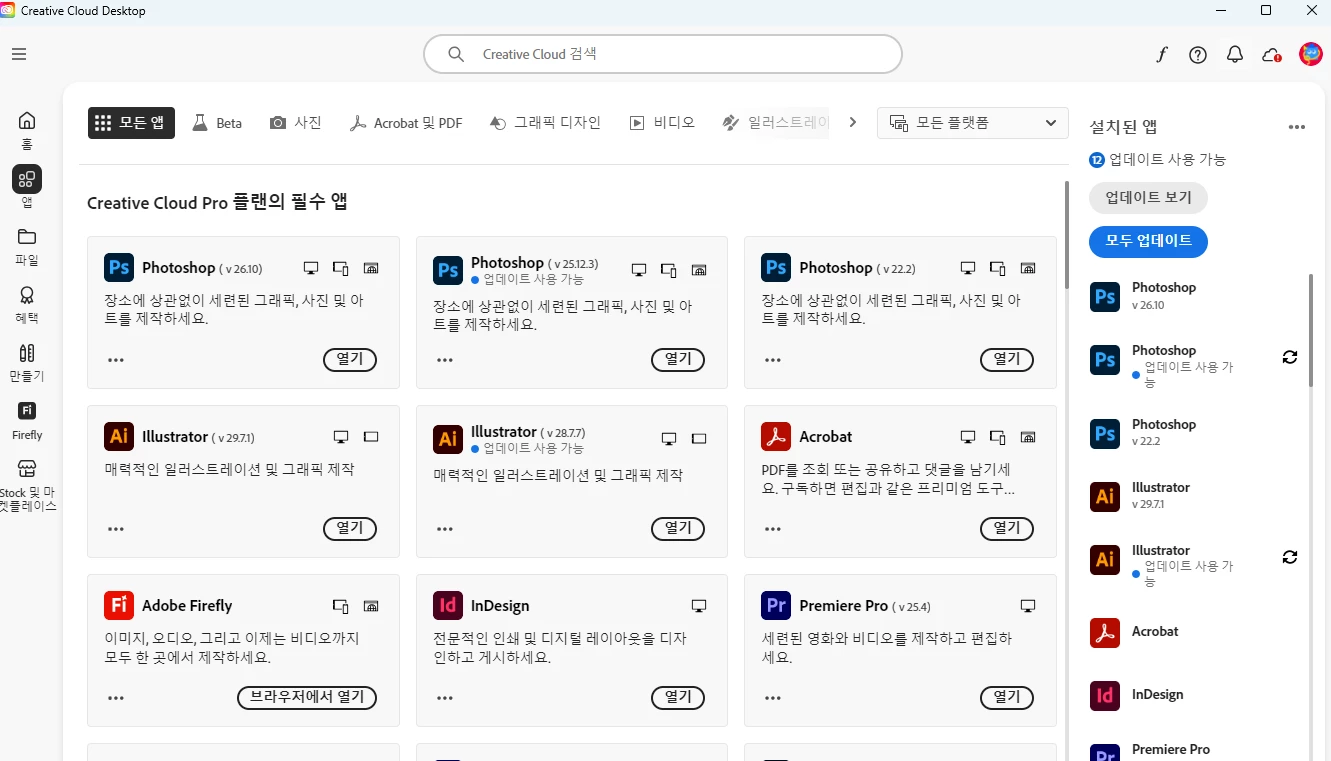Viewport: 1331px width, 761px height.
Task: Open installed apps three-dot options menu
Action: 1297,127
